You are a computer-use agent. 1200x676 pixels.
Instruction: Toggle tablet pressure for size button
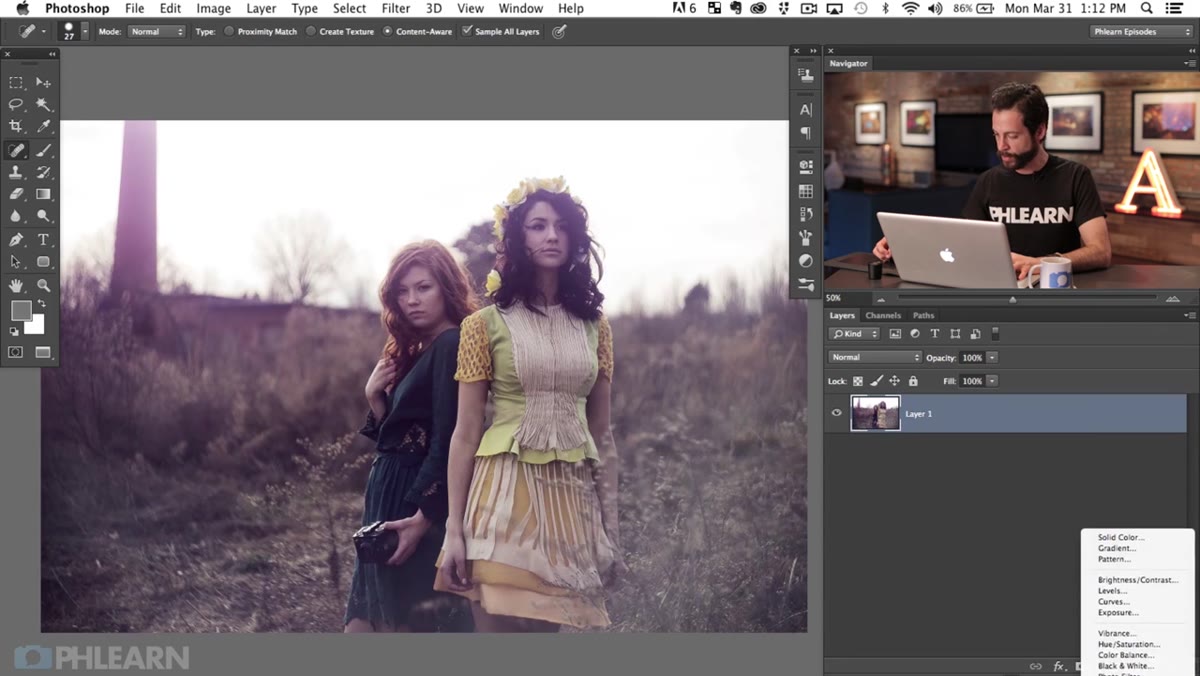click(x=559, y=31)
